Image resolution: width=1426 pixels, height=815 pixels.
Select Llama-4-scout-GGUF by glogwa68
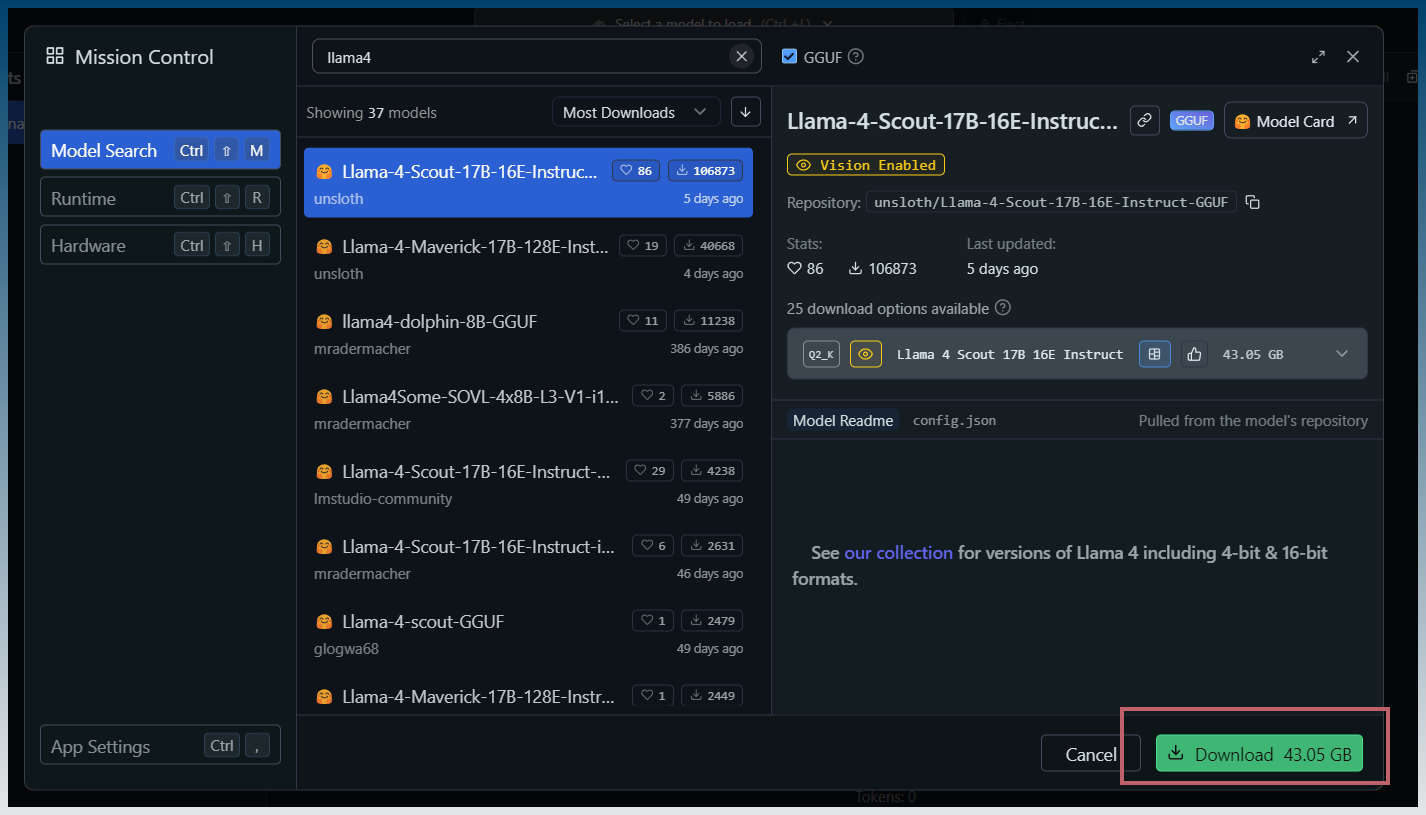[528, 633]
